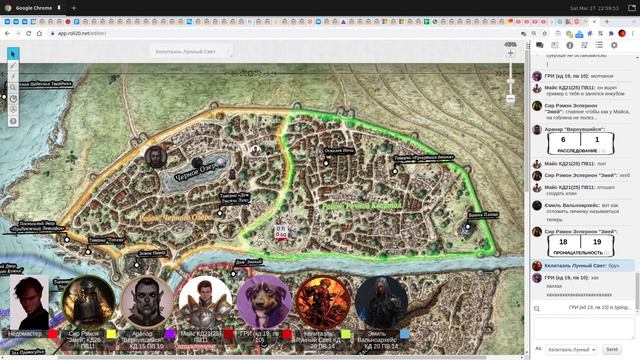This screenshot has width=640, height=360.
Task: Click the dark red swatch beside Майс
Action: (228, 334)
